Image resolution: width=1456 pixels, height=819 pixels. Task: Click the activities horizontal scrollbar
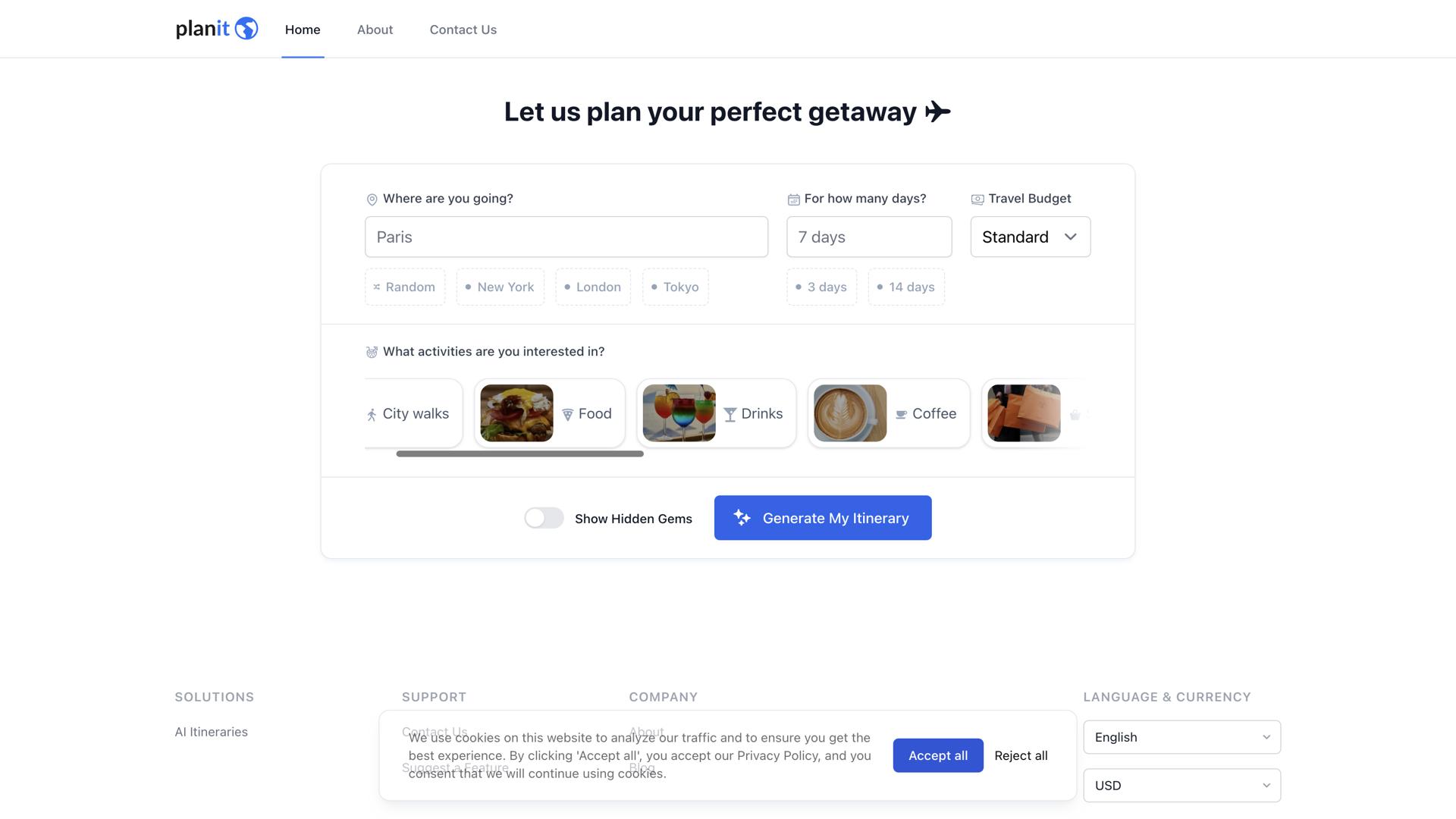pos(519,453)
